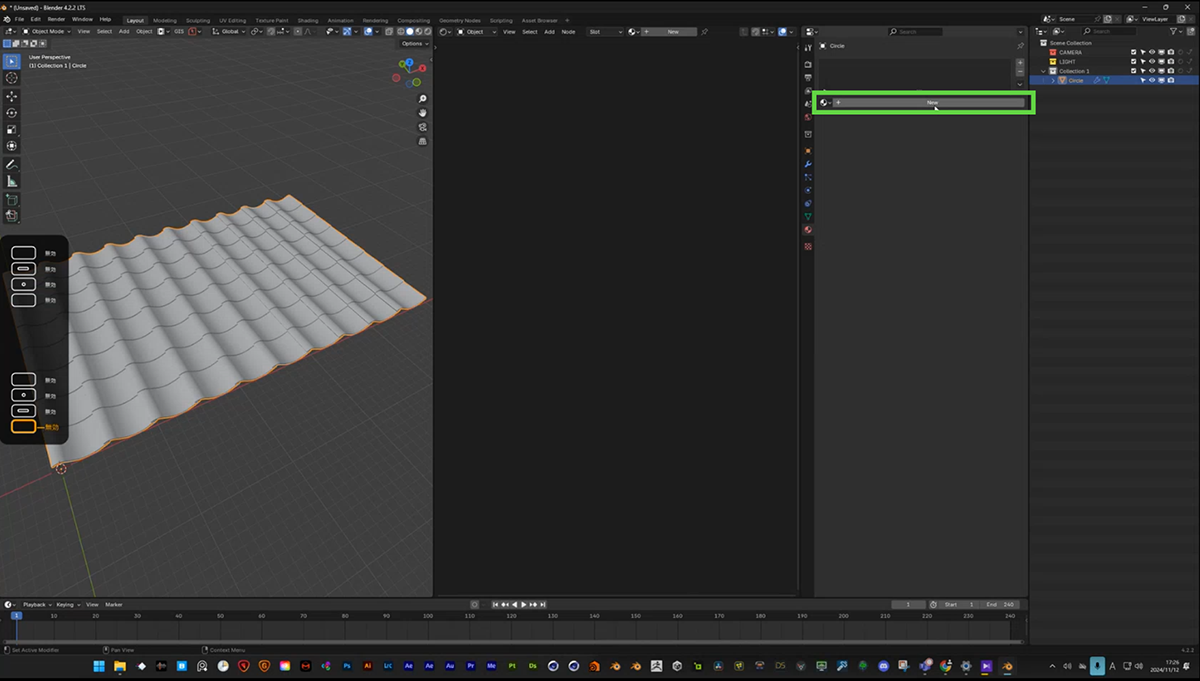1200x681 pixels.
Task: Toggle camera view icon in viewport
Action: coord(423,127)
